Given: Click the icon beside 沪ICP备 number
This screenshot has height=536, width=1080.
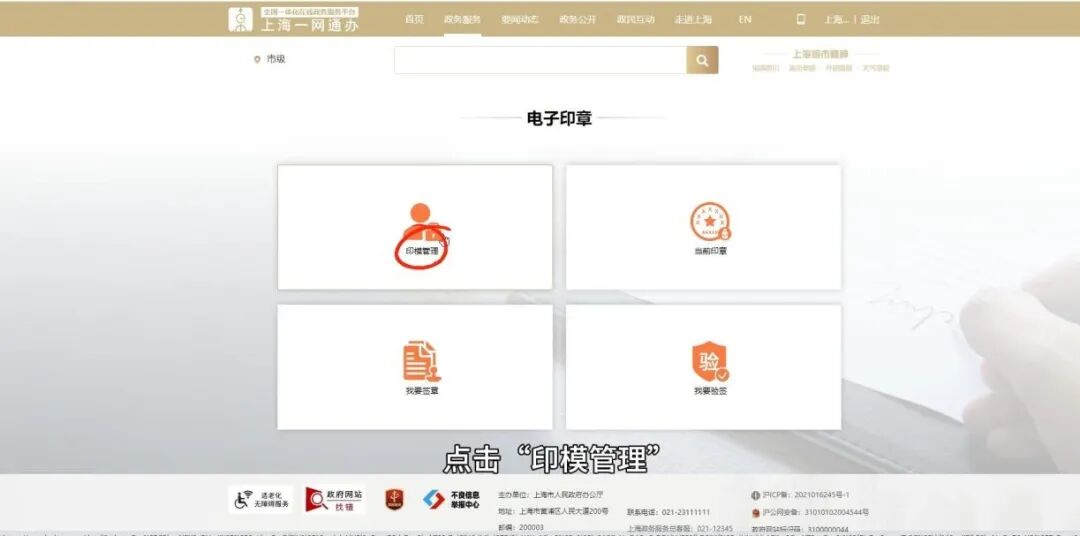Looking at the screenshot, I should [x=756, y=495].
